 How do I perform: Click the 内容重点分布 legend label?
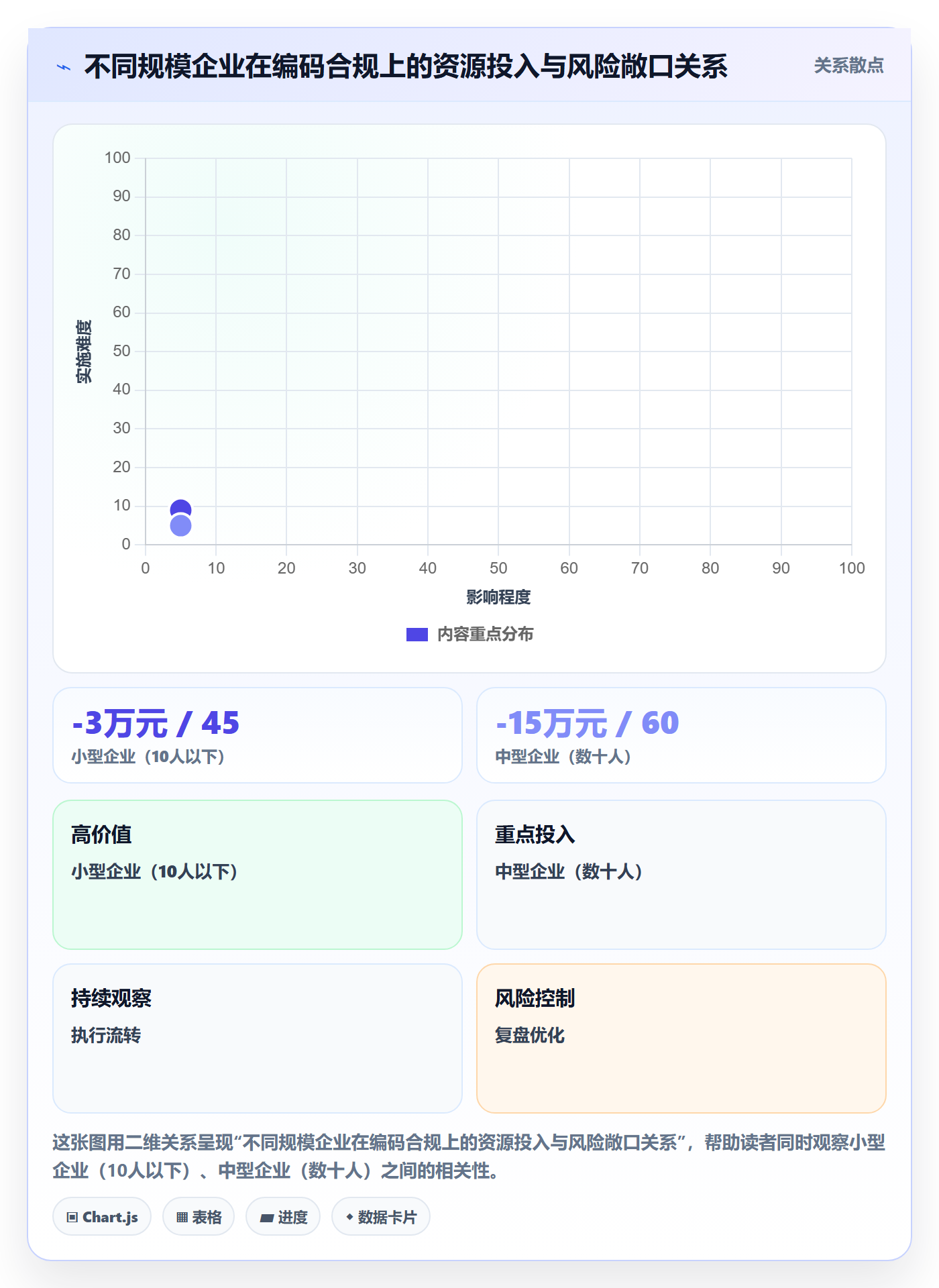pyautogui.click(x=485, y=635)
